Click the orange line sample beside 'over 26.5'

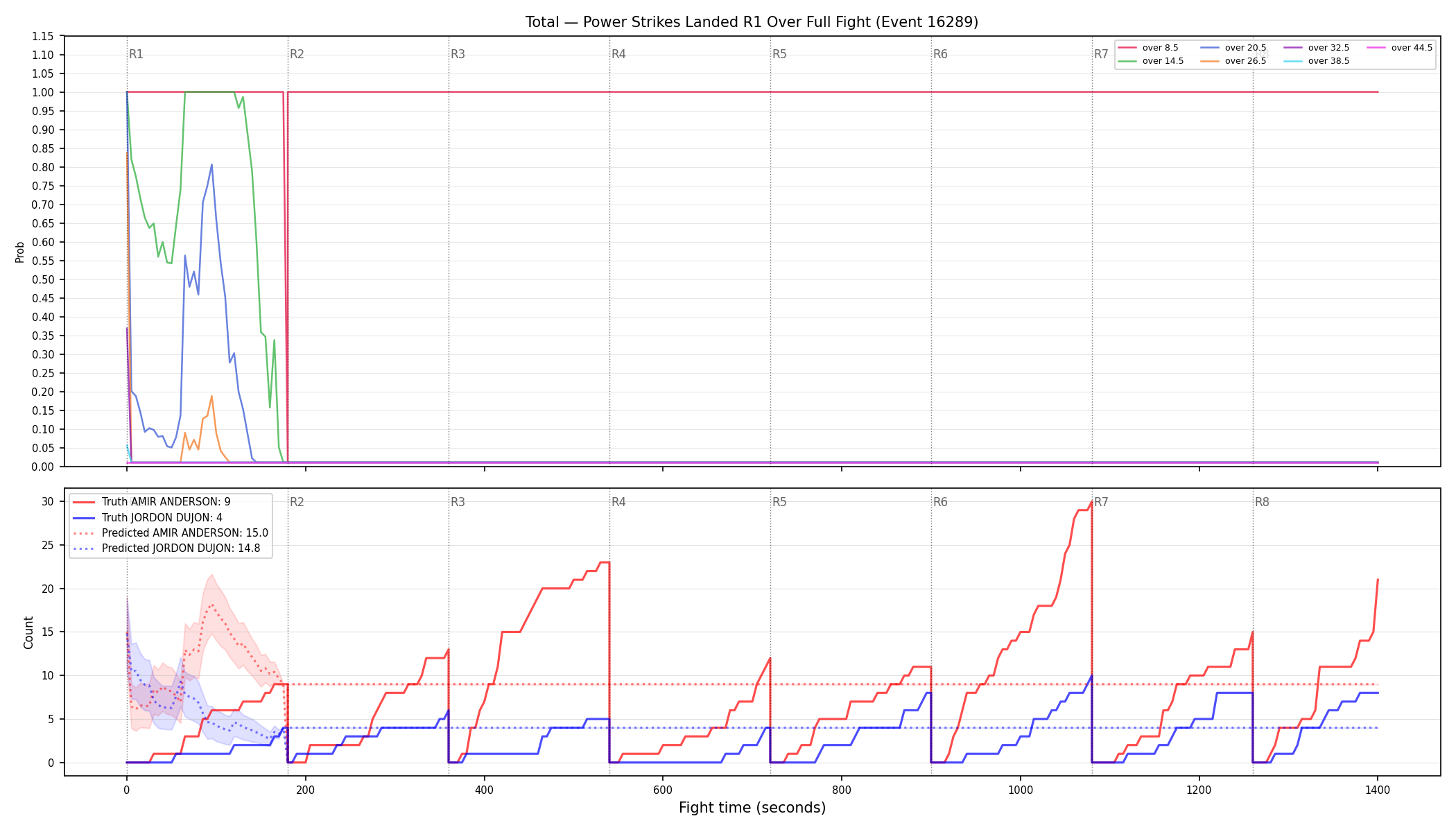point(1211,61)
